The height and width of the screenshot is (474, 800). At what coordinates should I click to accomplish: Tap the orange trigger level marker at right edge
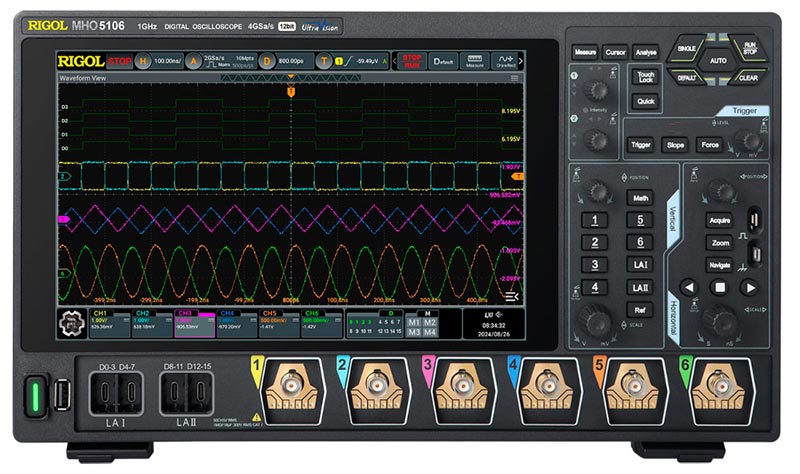(x=517, y=176)
